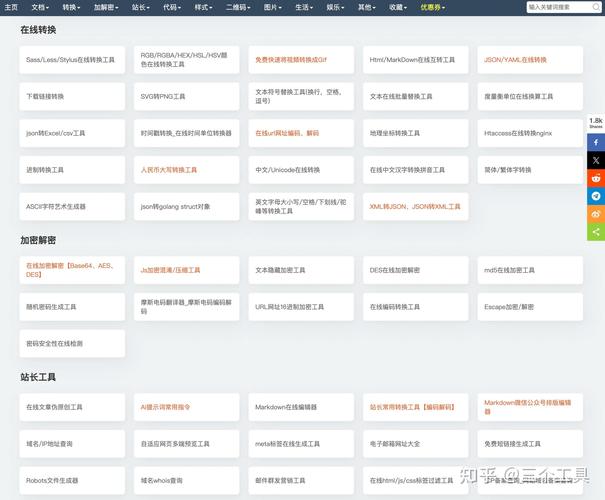Open 域名/IP地址查询 card
605x500 pixels.
pos(72,444)
